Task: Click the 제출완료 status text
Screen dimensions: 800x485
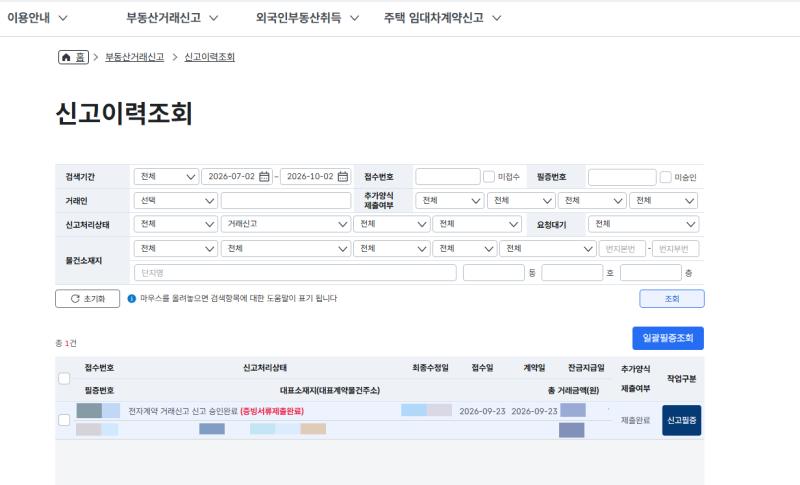Action: (x=635, y=420)
